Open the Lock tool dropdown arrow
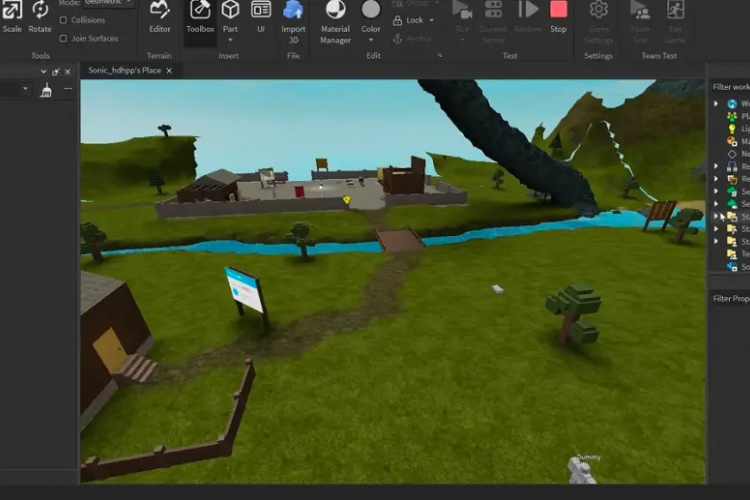The image size is (750, 500). click(x=431, y=20)
